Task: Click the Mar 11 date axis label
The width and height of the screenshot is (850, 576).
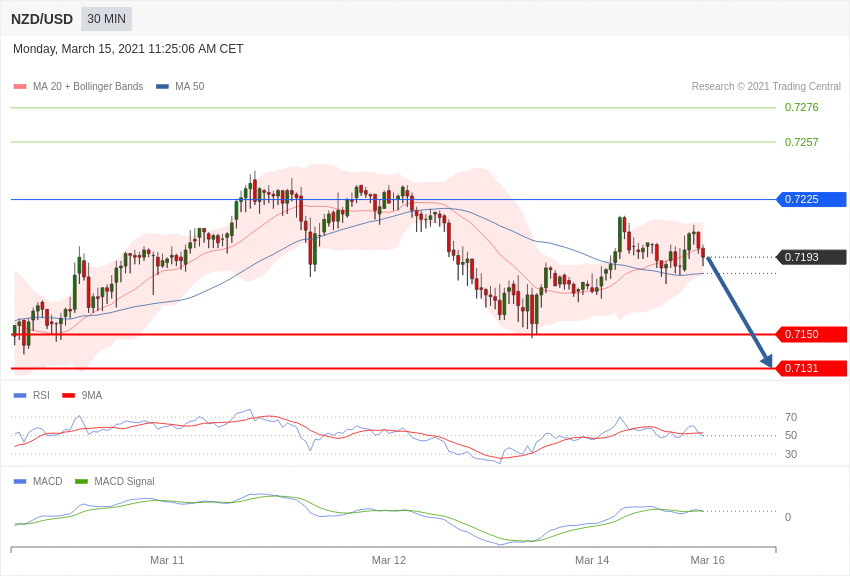Action: click(167, 560)
